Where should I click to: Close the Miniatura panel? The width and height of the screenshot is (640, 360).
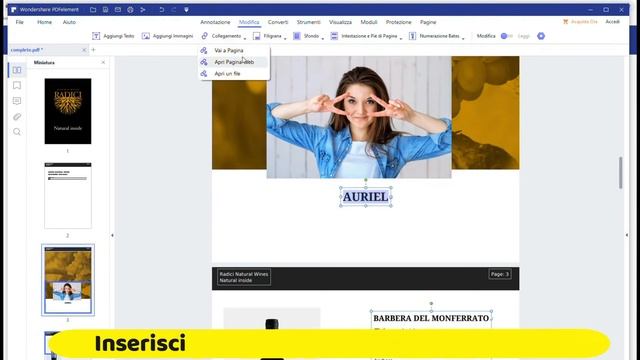(x=103, y=62)
